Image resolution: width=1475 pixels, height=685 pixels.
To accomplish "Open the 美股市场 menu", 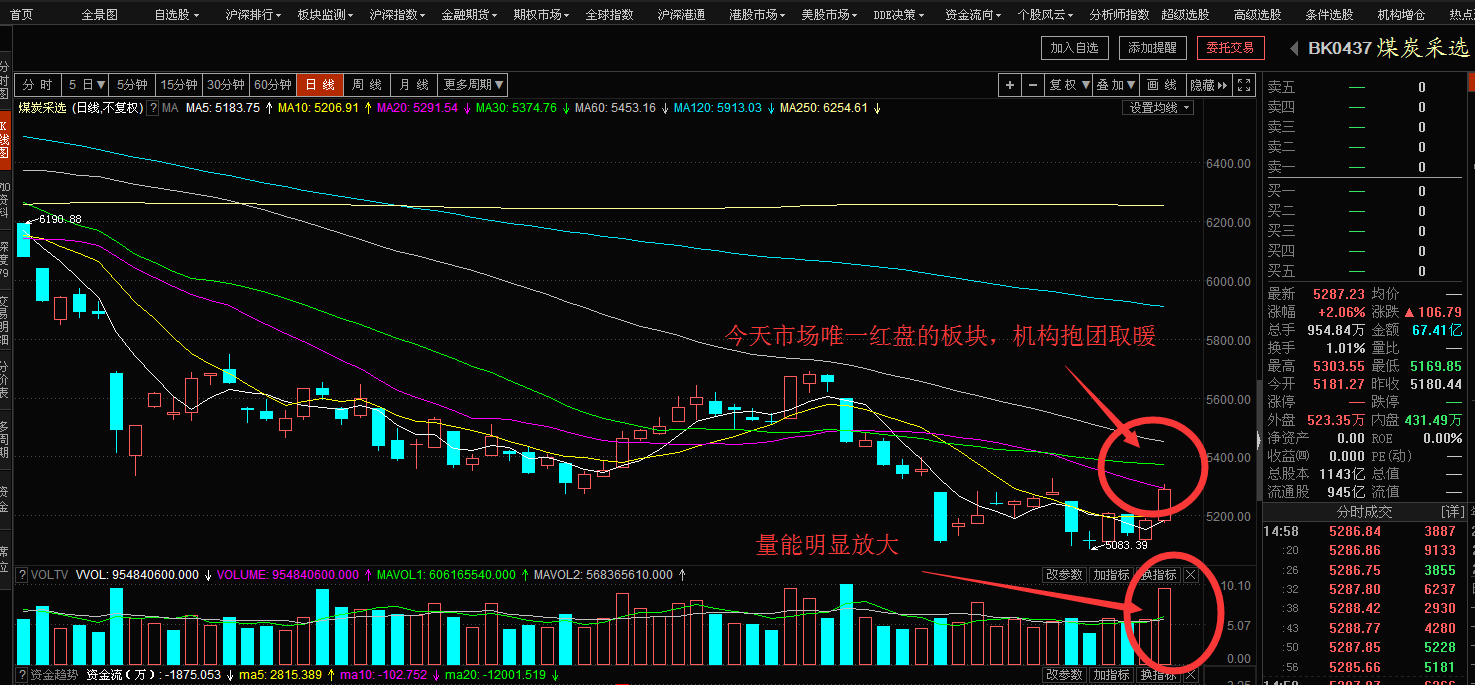I will coord(829,15).
